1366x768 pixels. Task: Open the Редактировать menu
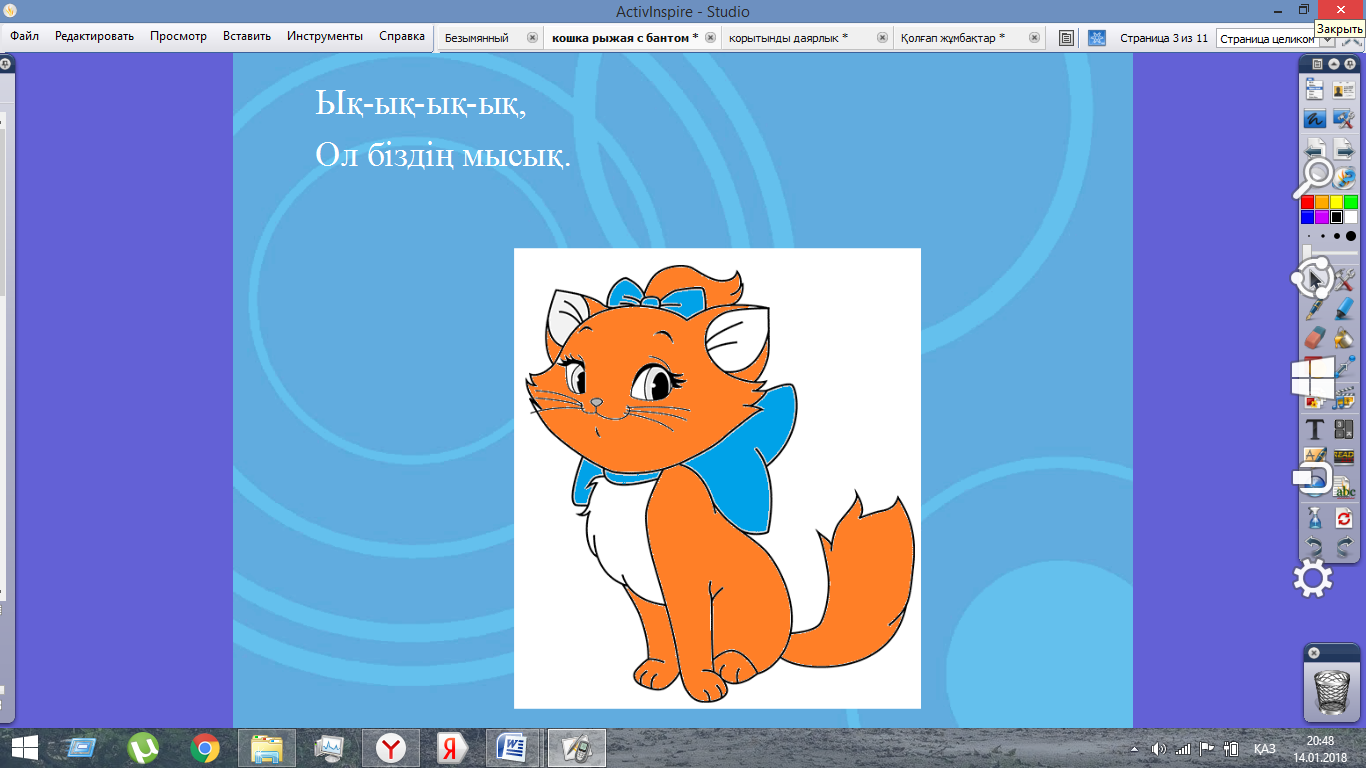pos(94,36)
